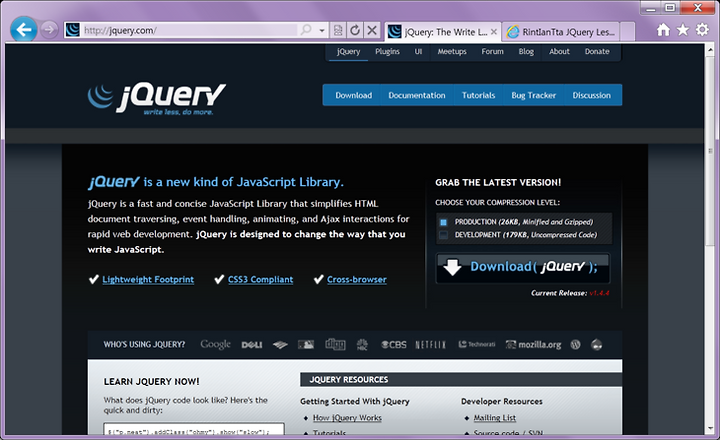Click the Discussion navigation button
This screenshot has height=440, width=720.
tap(591, 95)
